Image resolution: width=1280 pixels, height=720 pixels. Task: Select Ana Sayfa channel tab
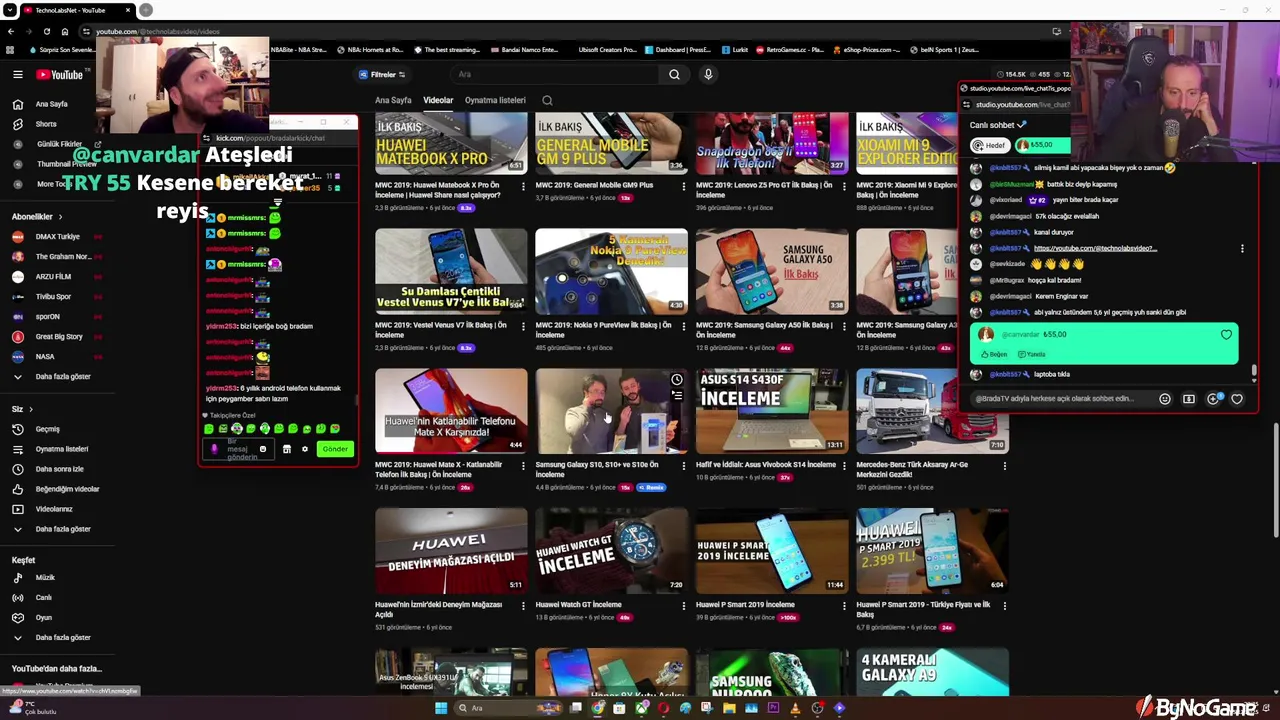(x=393, y=100)
